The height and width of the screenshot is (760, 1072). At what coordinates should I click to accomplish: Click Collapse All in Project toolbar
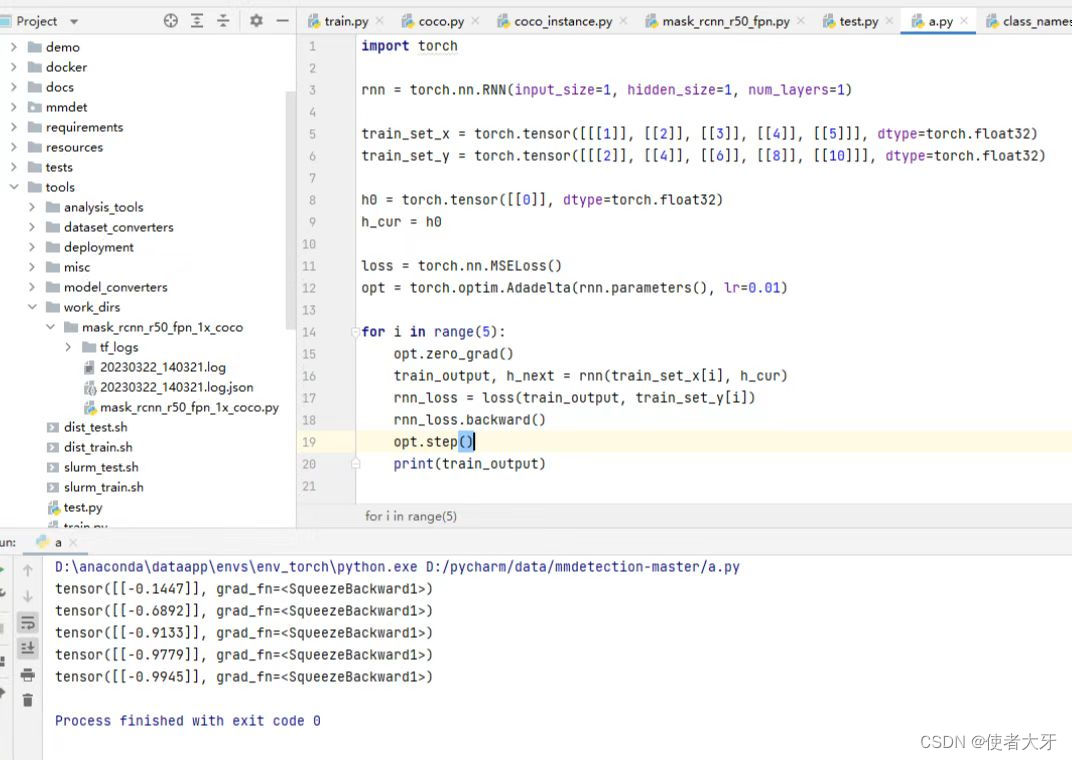(223, 21)
